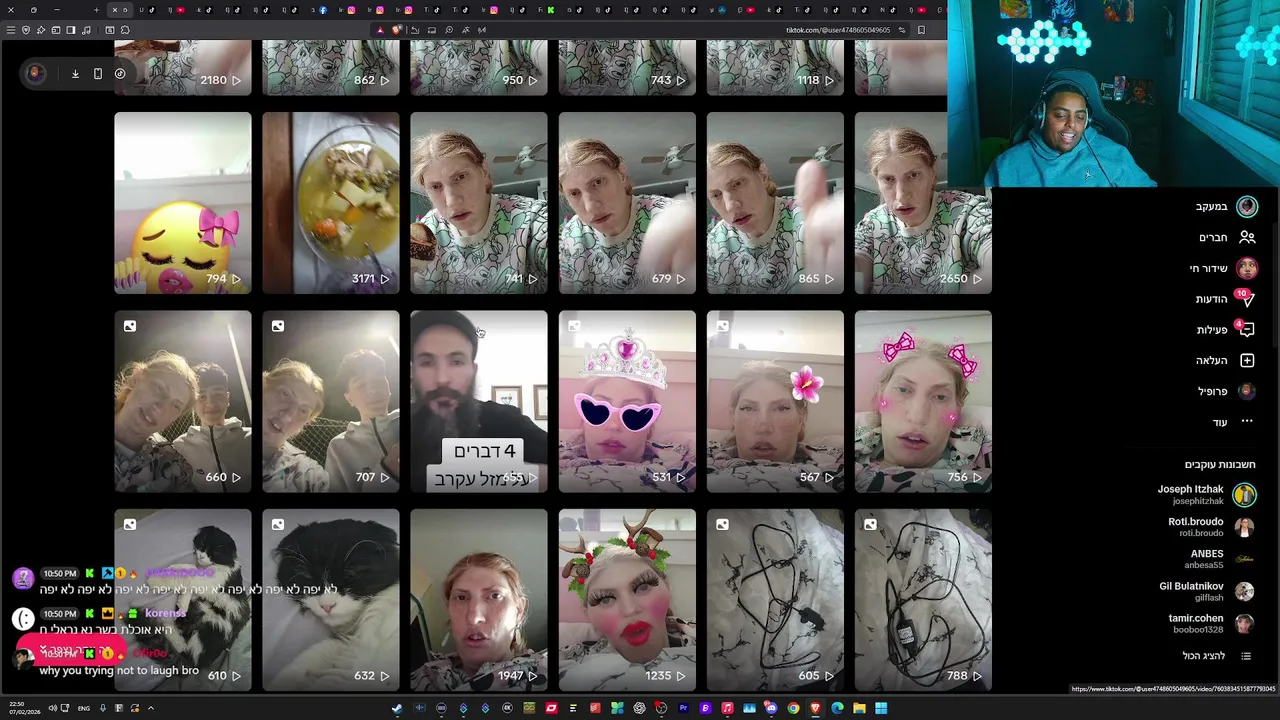Click the taskbar volume speaker icon
The image size is (1280, 720).
point(53,708)
